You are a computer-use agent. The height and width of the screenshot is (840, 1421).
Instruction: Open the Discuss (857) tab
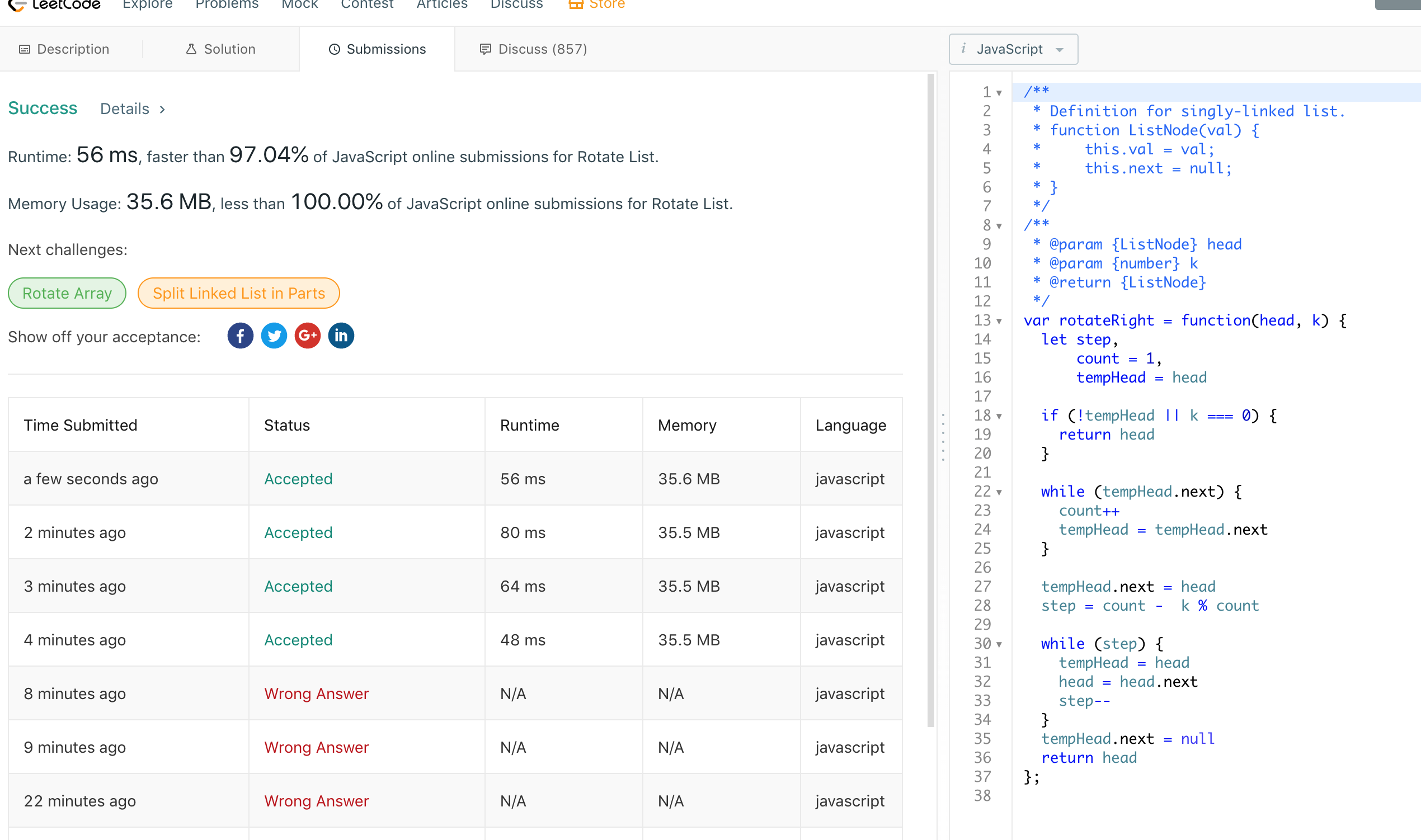[x=533, y=49]
